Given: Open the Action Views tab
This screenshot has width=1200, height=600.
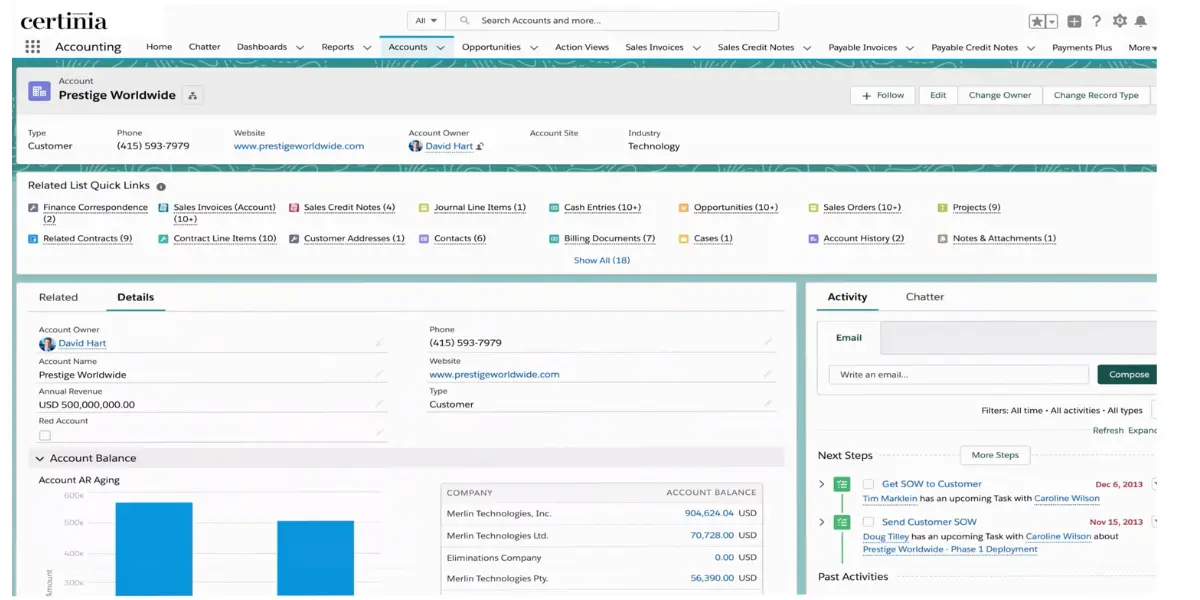Looking at the screenshot, I should (582, 47).
